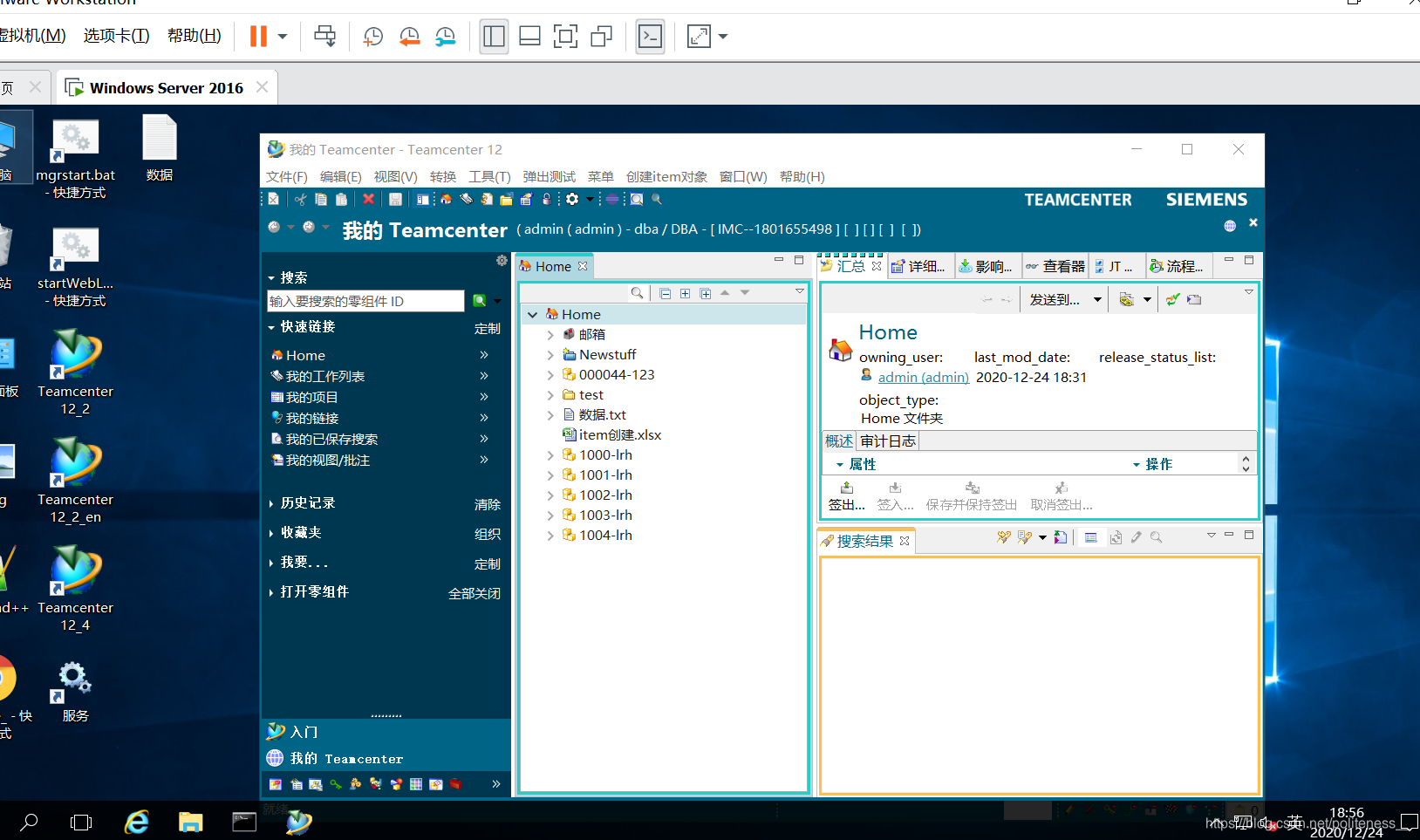Open 我的已保存搜索 quick link

click(331, 440)
